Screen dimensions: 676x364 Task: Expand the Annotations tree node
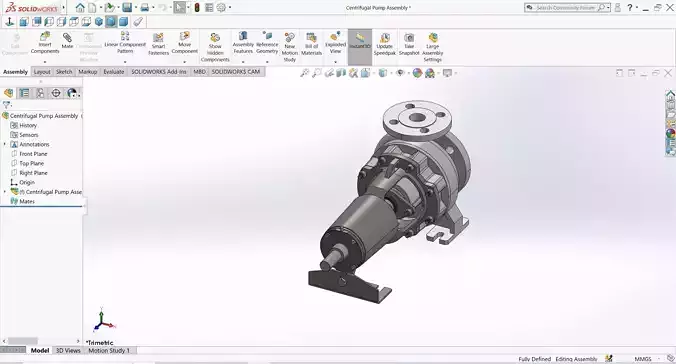pyautogui.click(x=5, y=144)
